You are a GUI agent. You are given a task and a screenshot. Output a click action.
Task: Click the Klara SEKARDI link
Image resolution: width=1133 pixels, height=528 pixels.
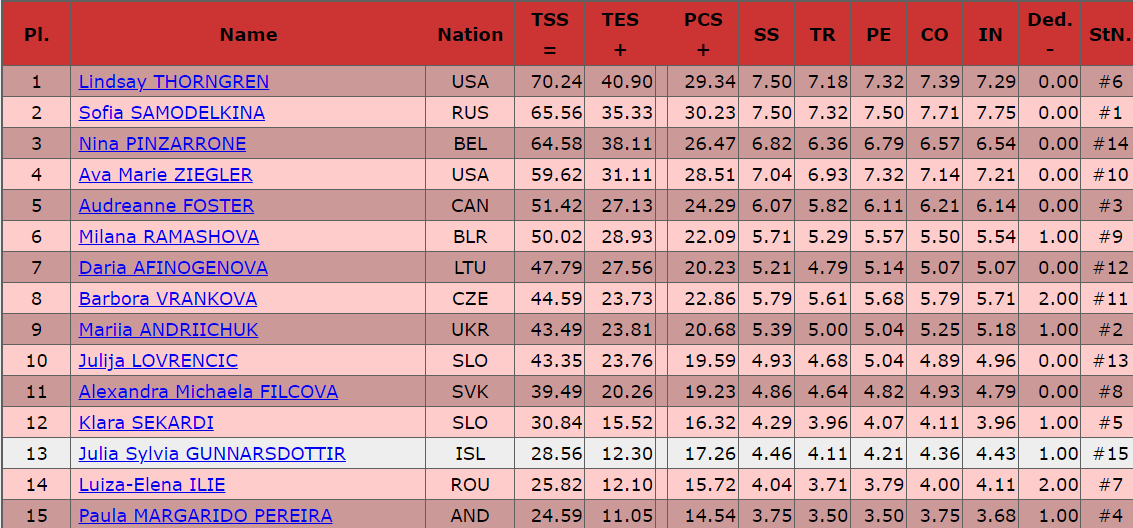[x=146, y=423]
